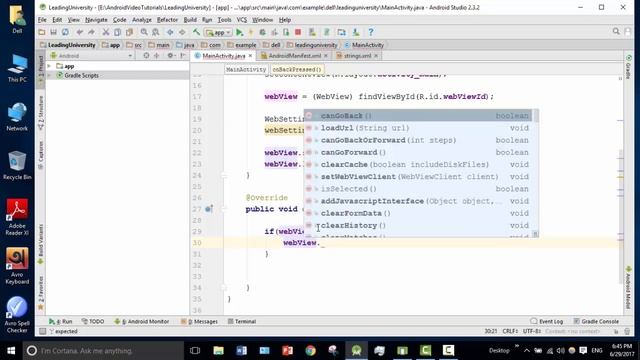Click the SDK Manager download icon
This screenshot has width=640, height=360.
pyautogui.click(x=356, y=32)
